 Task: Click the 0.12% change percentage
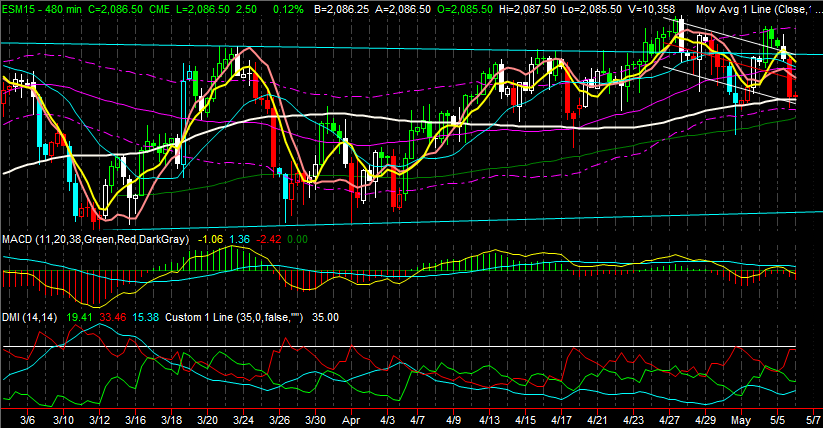pos(288,9)
